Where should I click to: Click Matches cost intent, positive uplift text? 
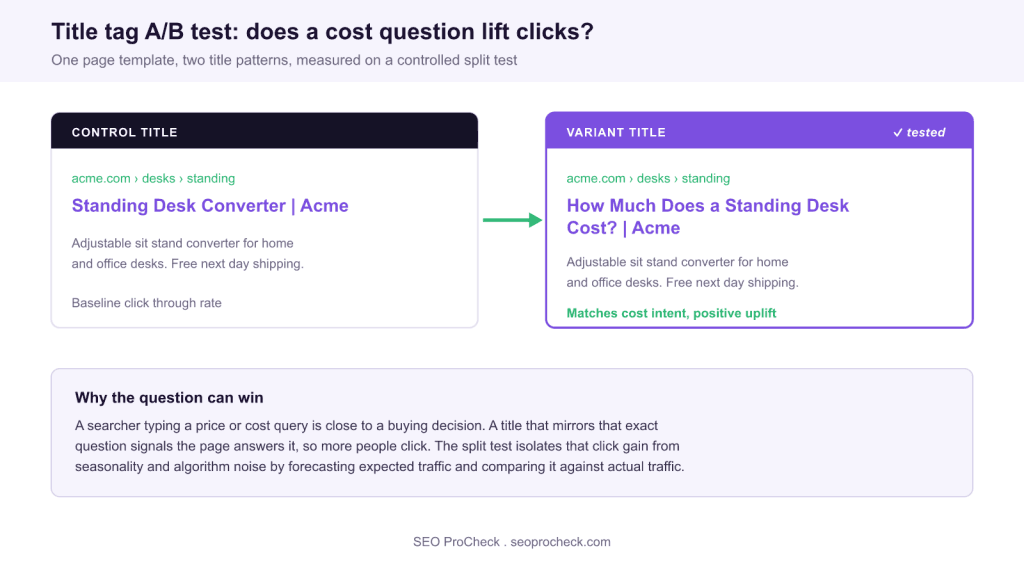[671, 313]
